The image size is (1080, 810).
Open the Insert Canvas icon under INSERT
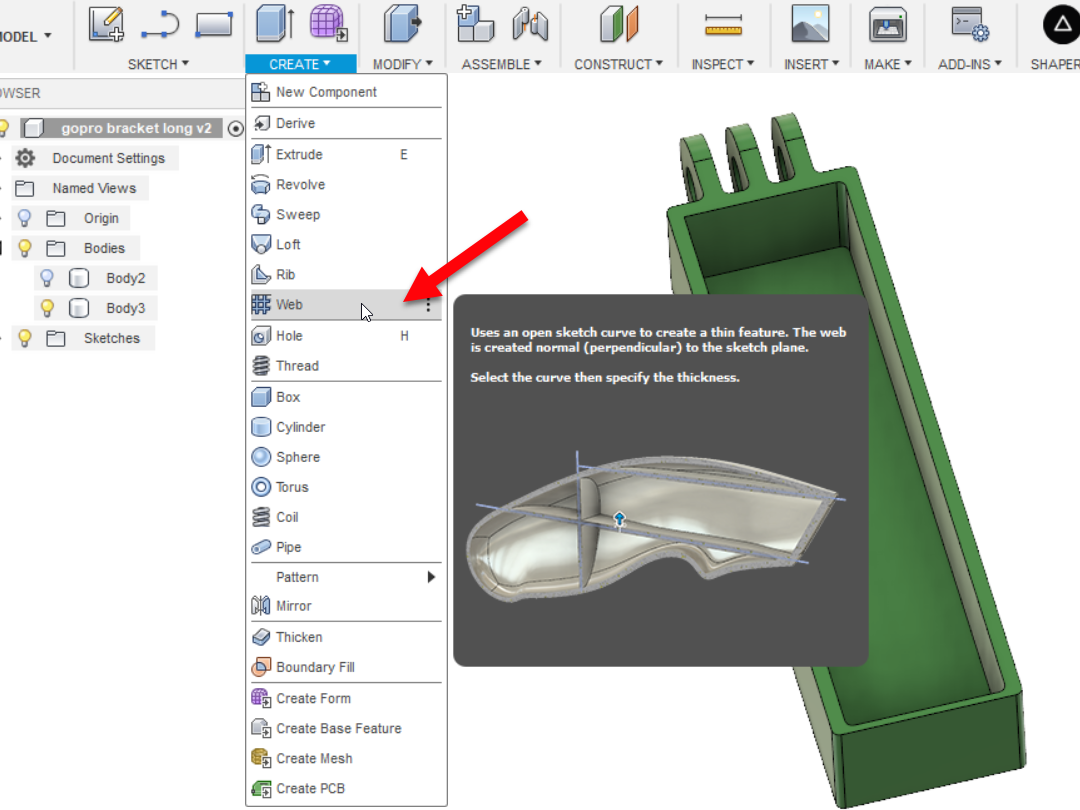[810, 24]
